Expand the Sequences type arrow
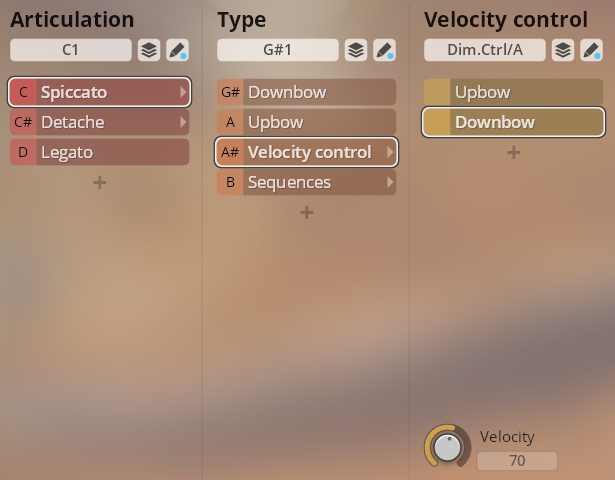615x480 pixels. pyautogui.click(x=390, y=182)
